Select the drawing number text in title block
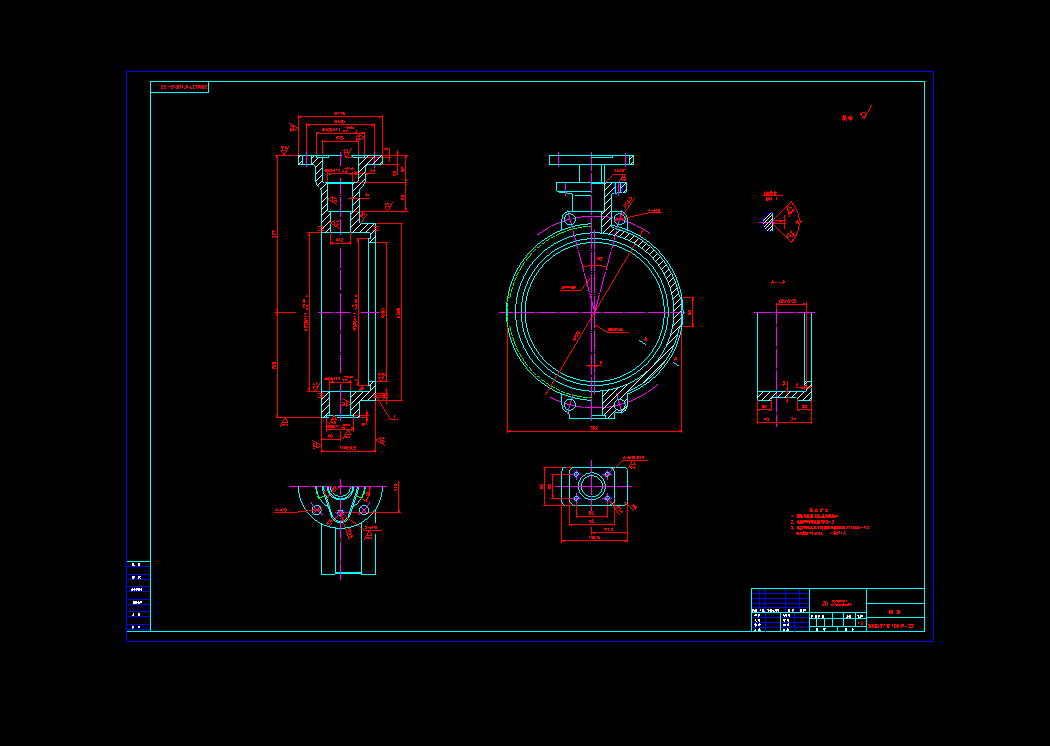 (894, 626)
